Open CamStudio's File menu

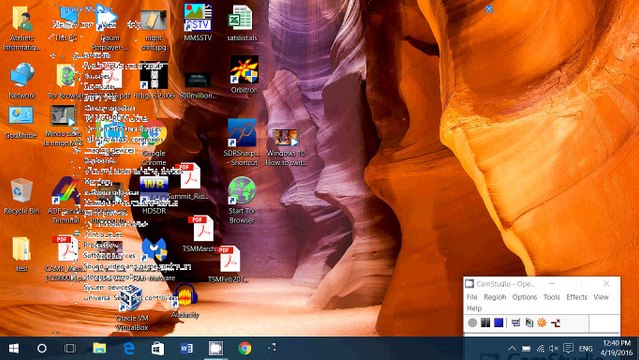(x=472, y=297)
